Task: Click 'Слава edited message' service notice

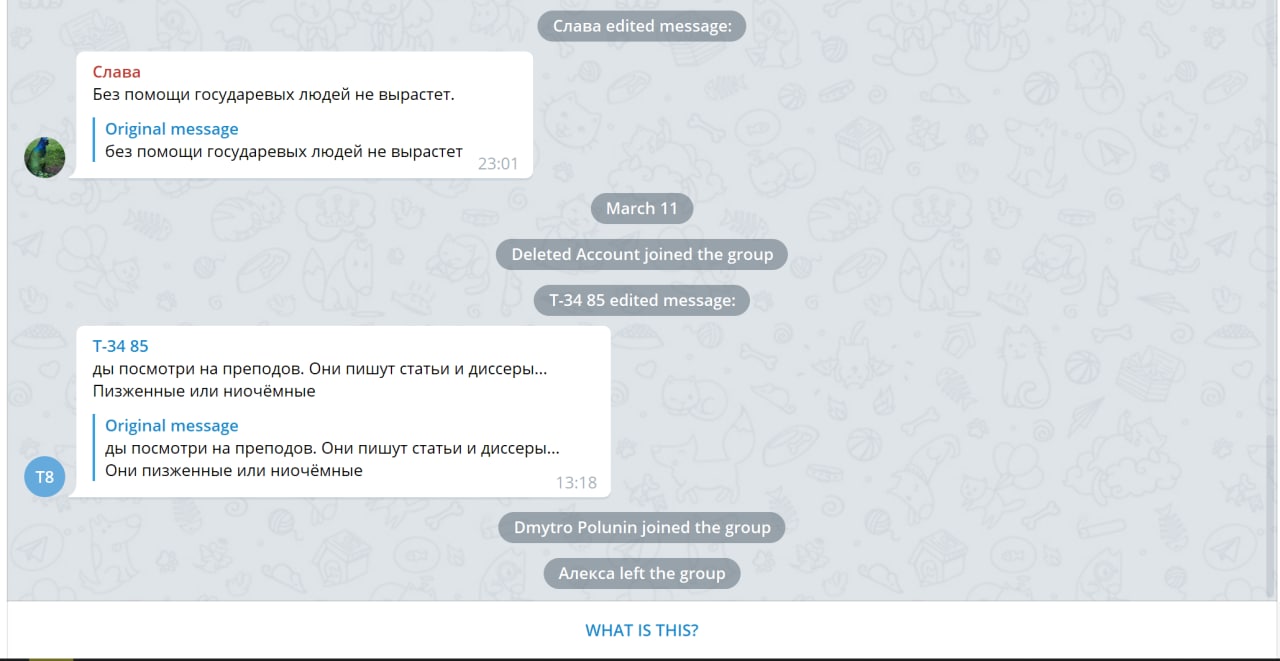Action: [642, 26]
